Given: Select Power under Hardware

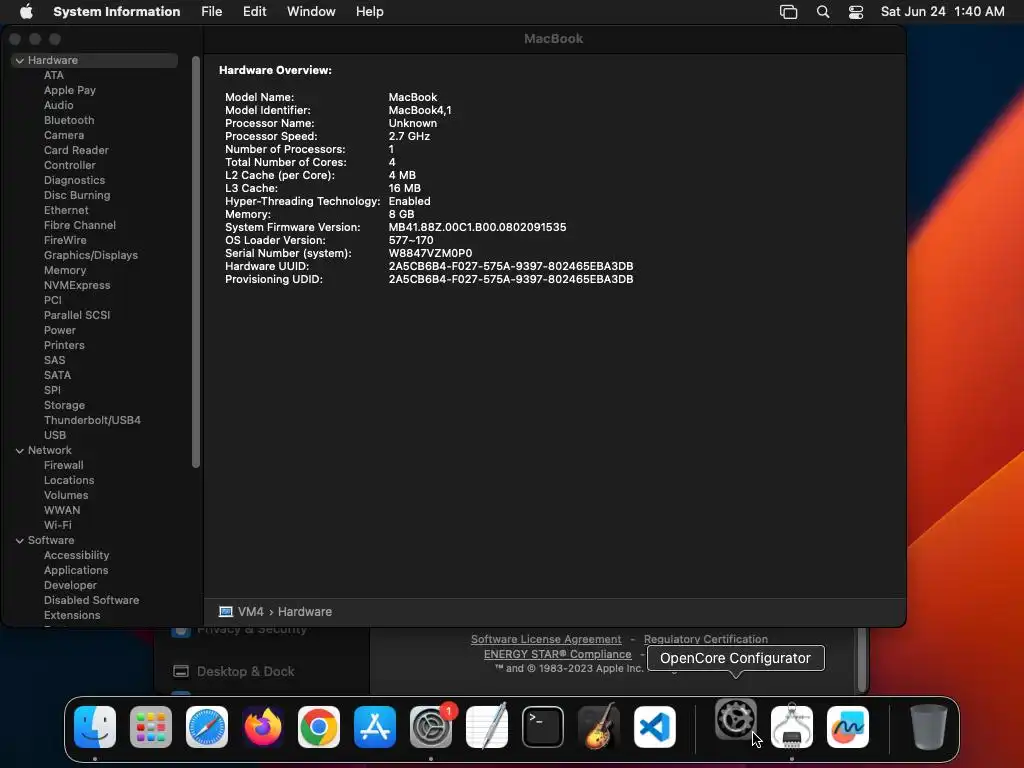Looking at the screenshot, I should click(x=60, y=330).
